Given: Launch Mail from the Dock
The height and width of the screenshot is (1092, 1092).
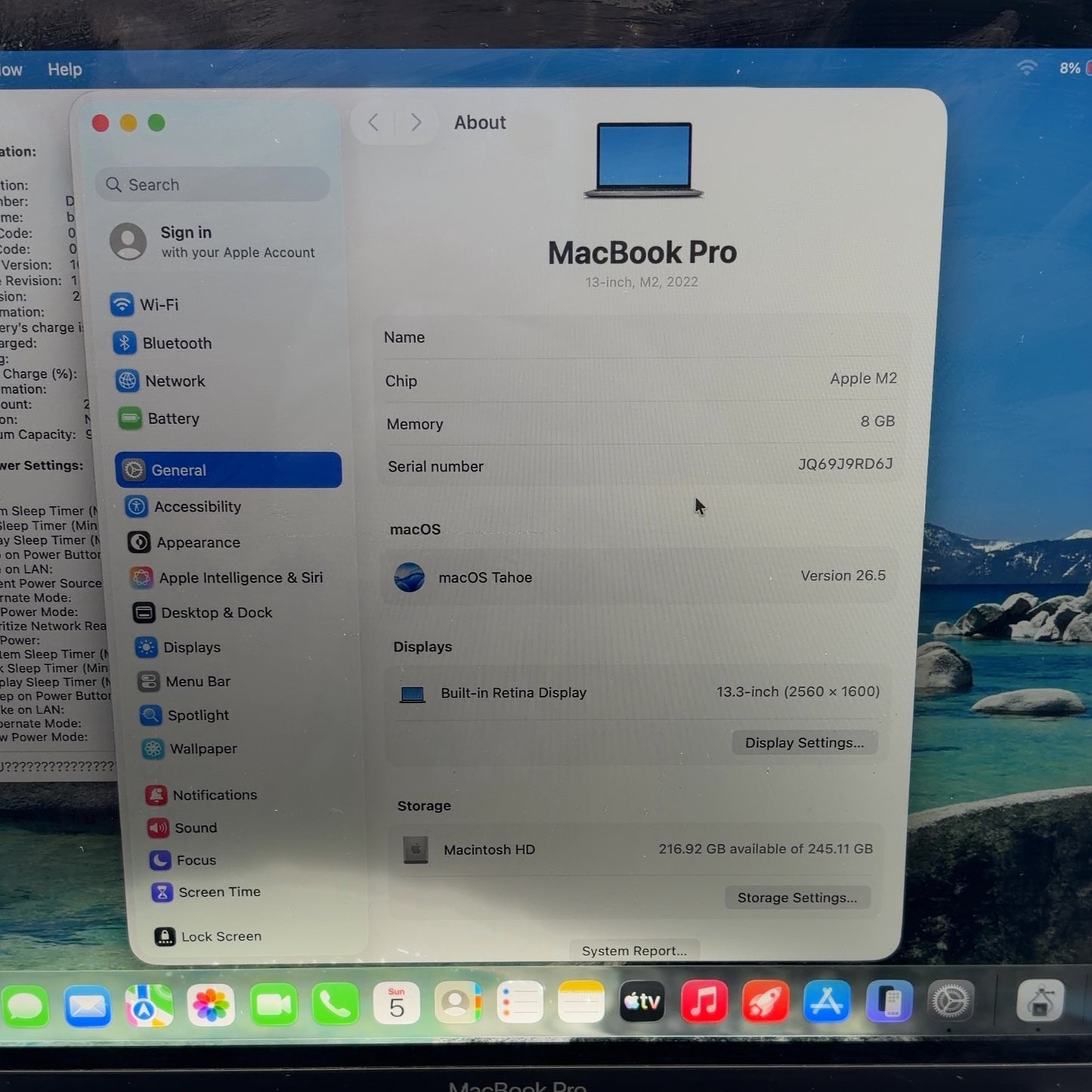Looking at the screenshot, I should 88,1006.
